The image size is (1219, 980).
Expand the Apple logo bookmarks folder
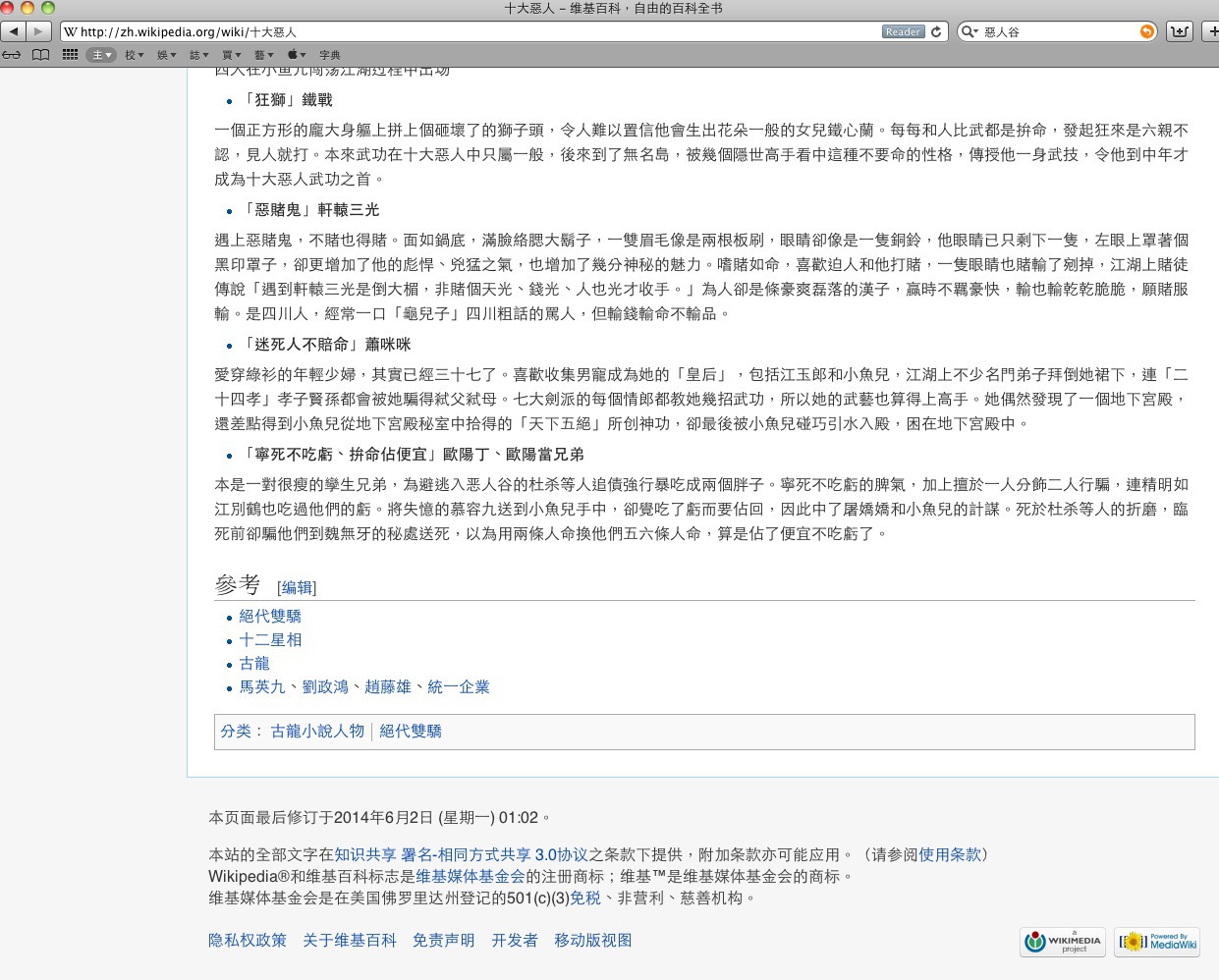pos(297,55)
